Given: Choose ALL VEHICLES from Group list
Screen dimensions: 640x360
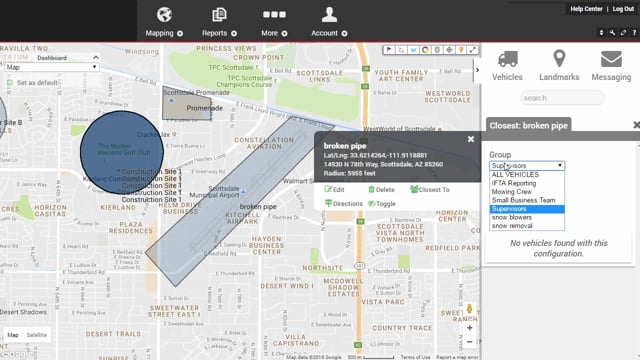Looking at the screenshot, I should [527, 175].
